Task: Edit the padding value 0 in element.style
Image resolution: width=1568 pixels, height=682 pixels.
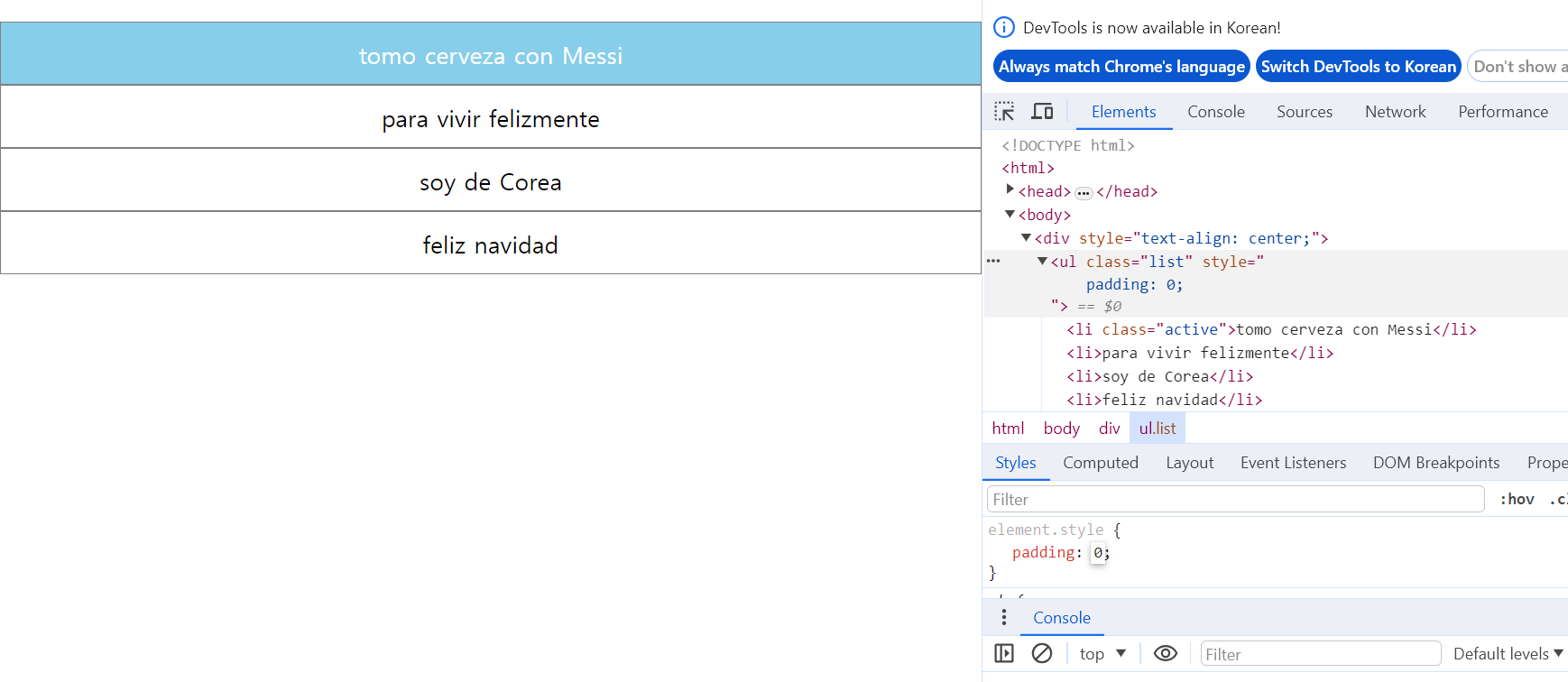Action: (x=1098, y=552)
